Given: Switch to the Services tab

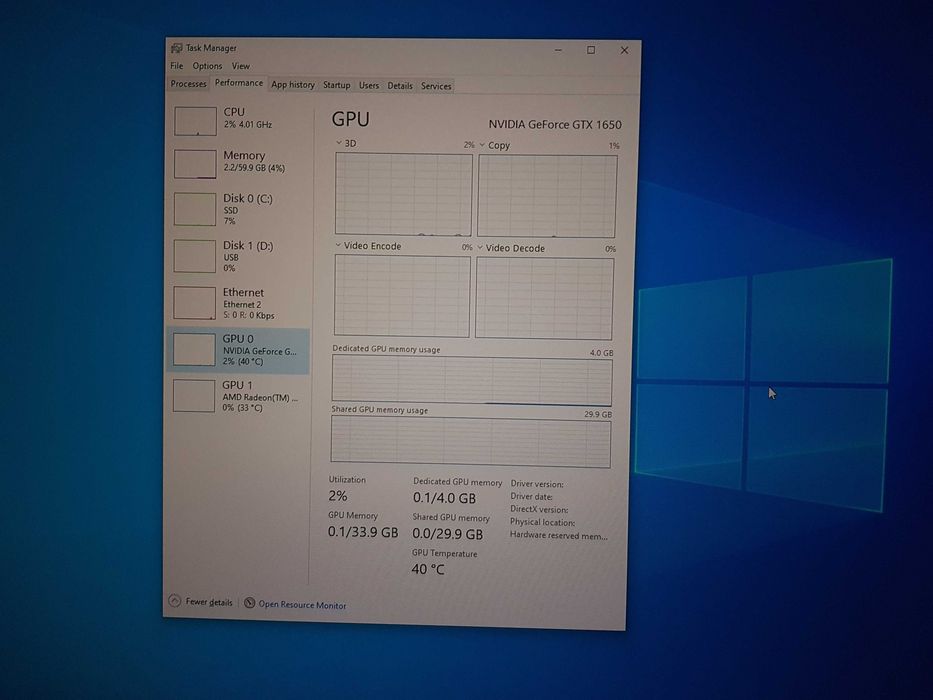Looking at the screenshot, I should click(x=436, y=86).
